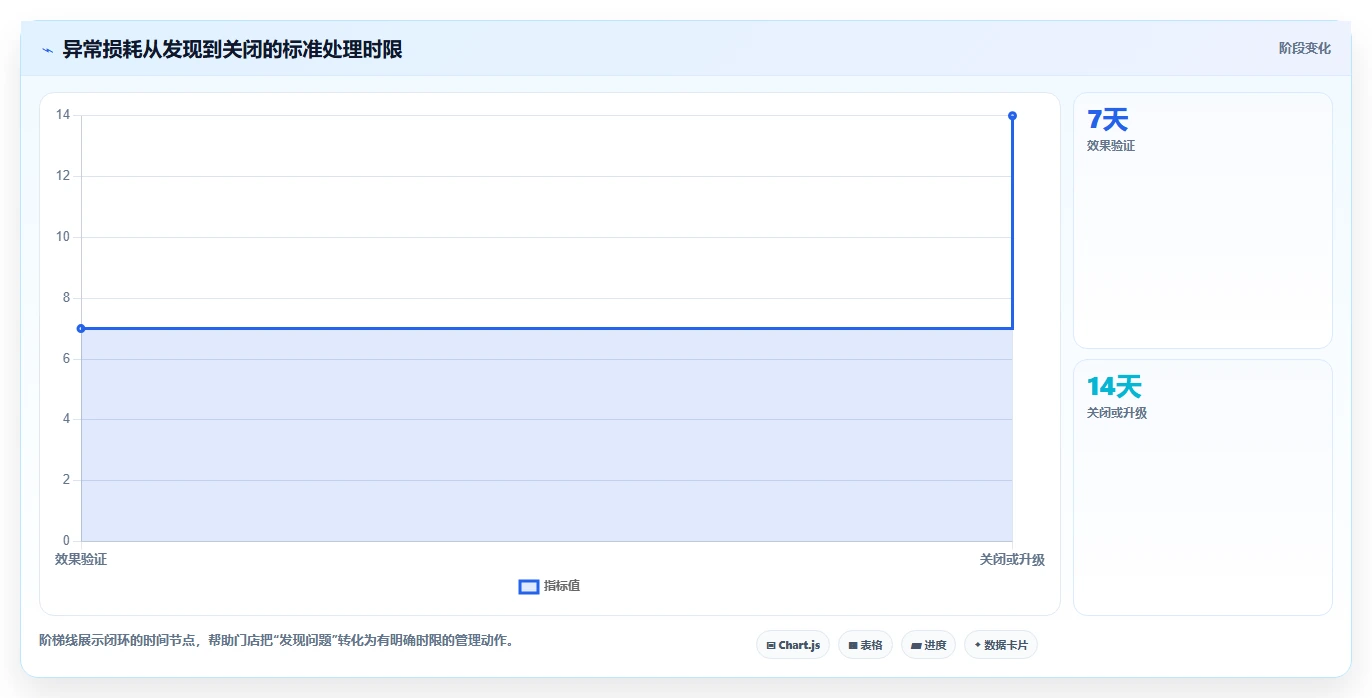This screenshot has height=698, width=1372.
Task: Click the y-axis tick label 8
Action: click(x=66, y=298)
